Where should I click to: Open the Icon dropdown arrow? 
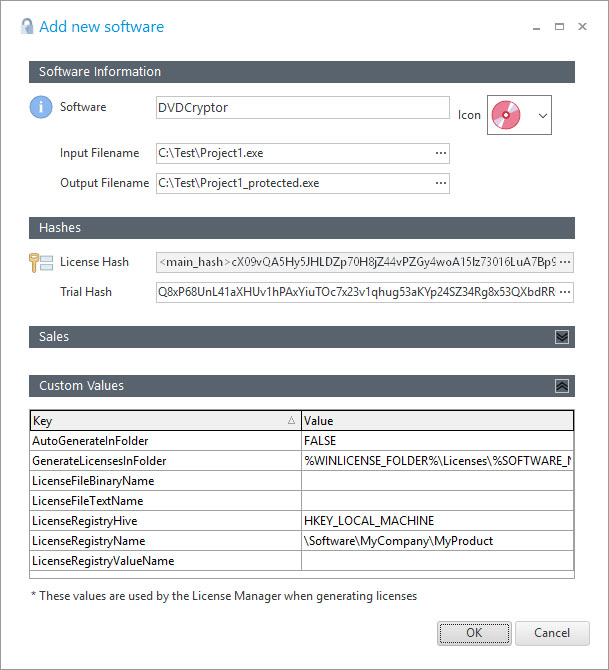coord(543,115)
